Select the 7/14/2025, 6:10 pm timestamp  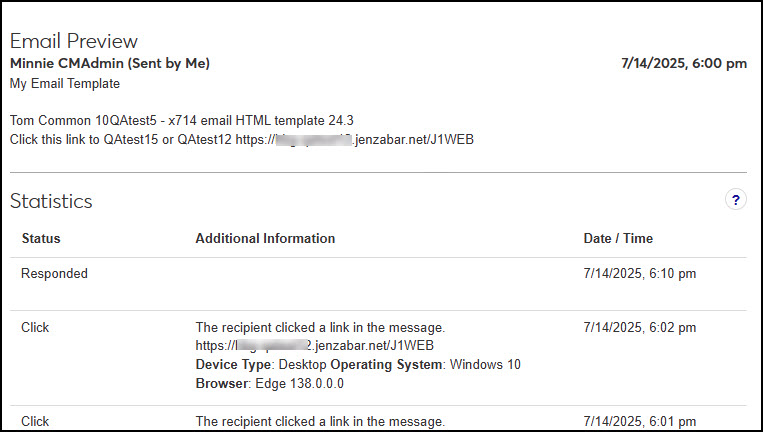click(x=639, y=273)
